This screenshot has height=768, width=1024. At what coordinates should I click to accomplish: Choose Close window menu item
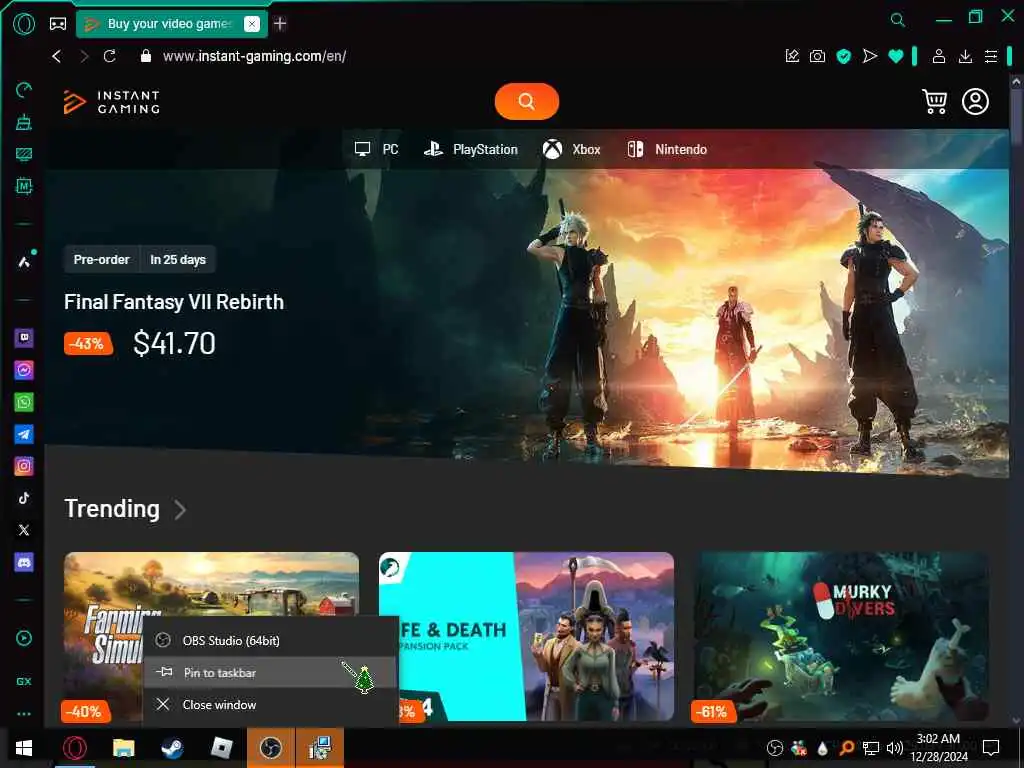pos(270,705)
